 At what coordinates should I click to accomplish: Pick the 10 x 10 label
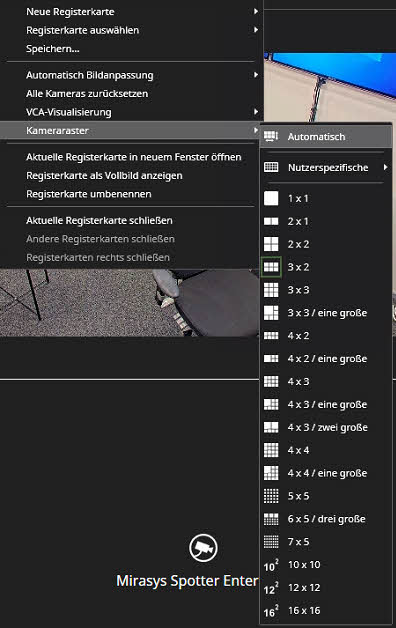(x=304, y=565)
